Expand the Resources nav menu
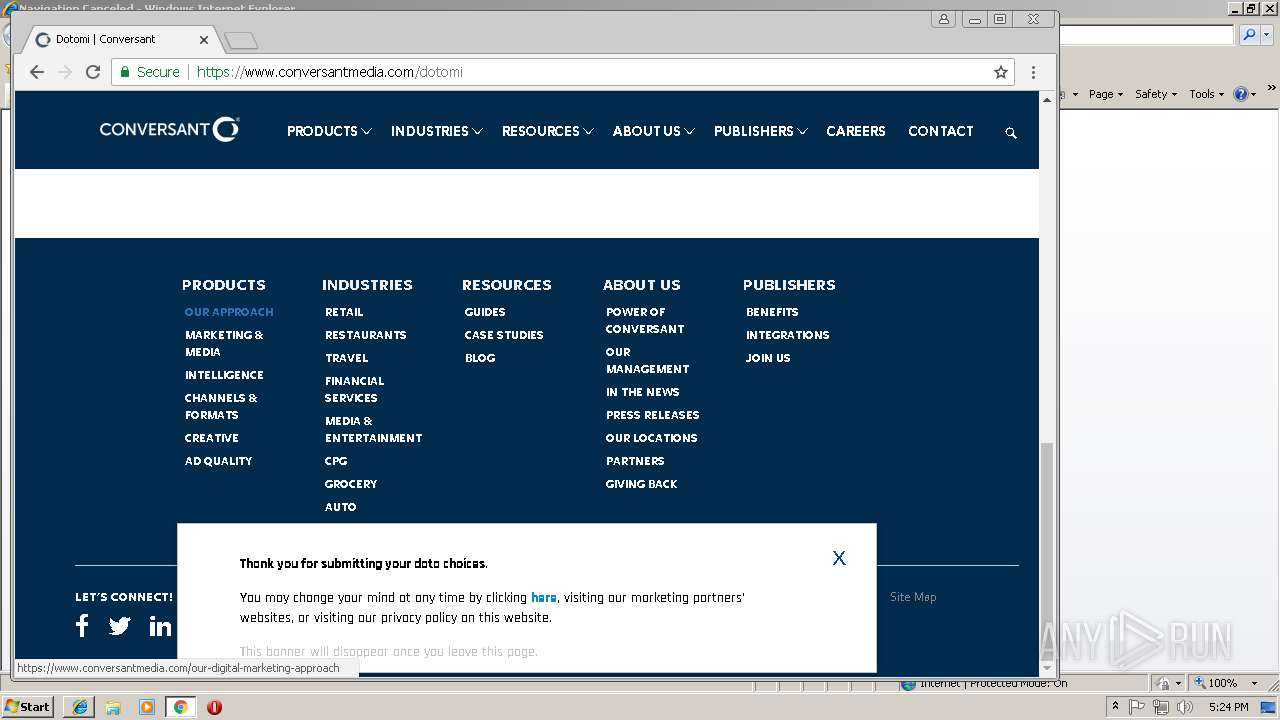The image size is (1280, 720). coord(547,131)
